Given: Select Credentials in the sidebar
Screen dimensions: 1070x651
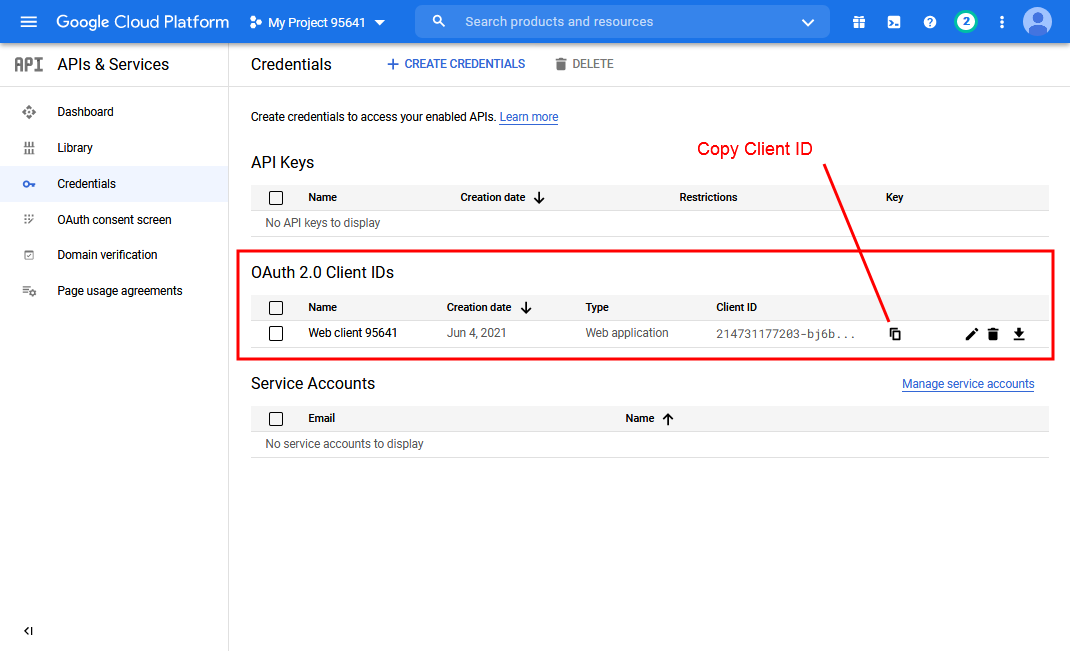Looking at the screenshot, I should (x=114, y=184).
